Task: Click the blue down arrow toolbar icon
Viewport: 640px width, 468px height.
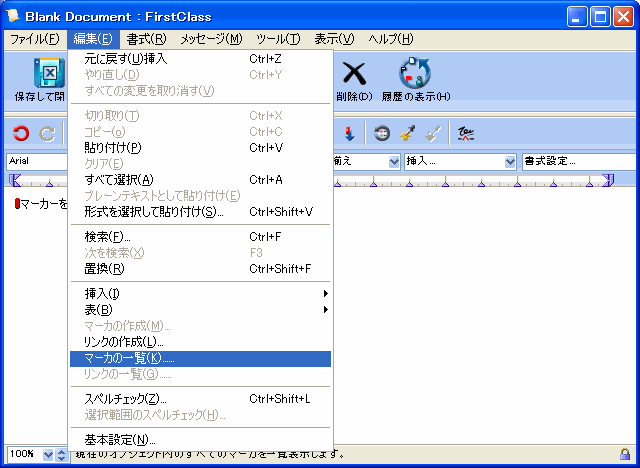Action: tap(349, 133)
